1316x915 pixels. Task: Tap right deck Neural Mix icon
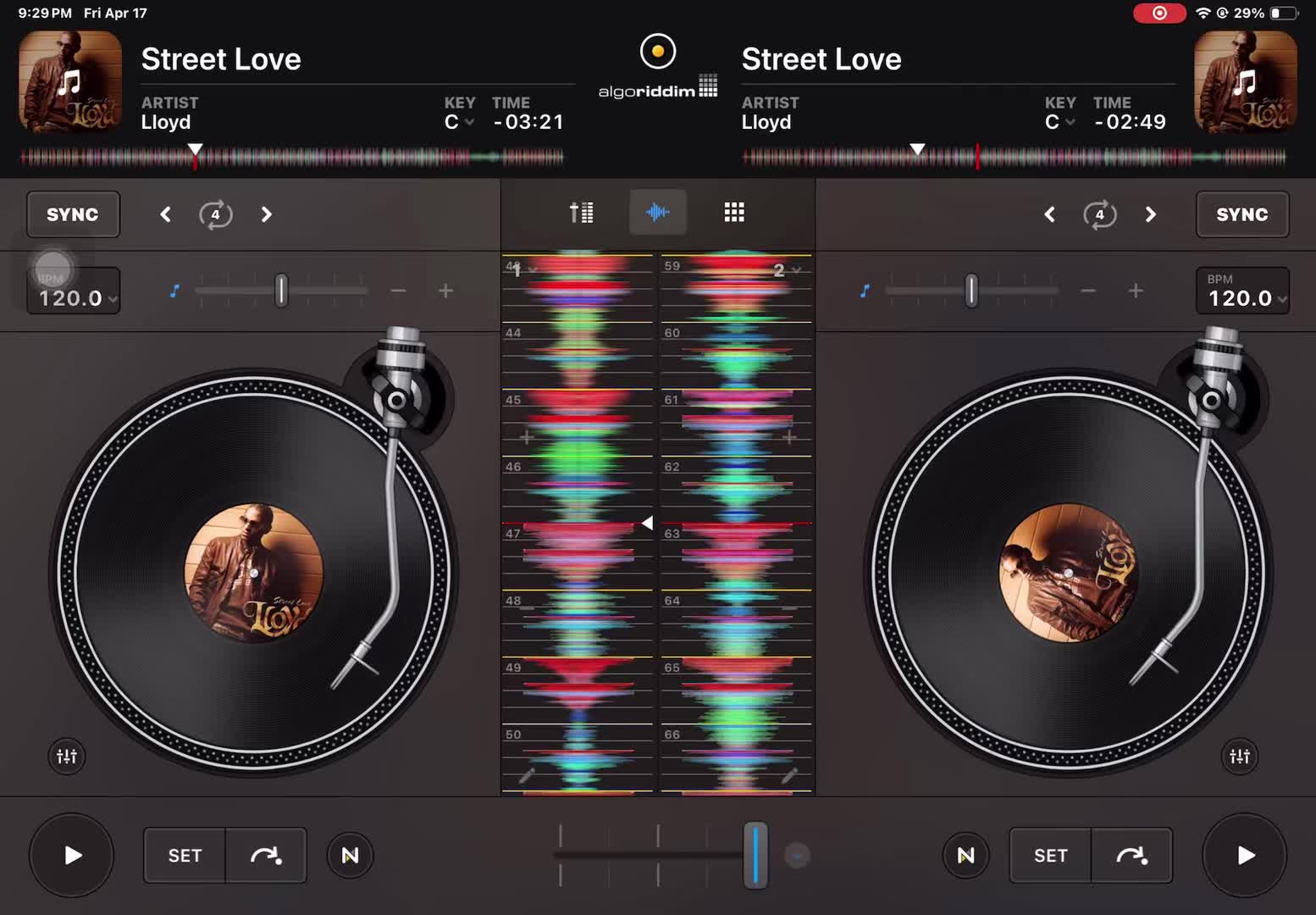point(965,856)
